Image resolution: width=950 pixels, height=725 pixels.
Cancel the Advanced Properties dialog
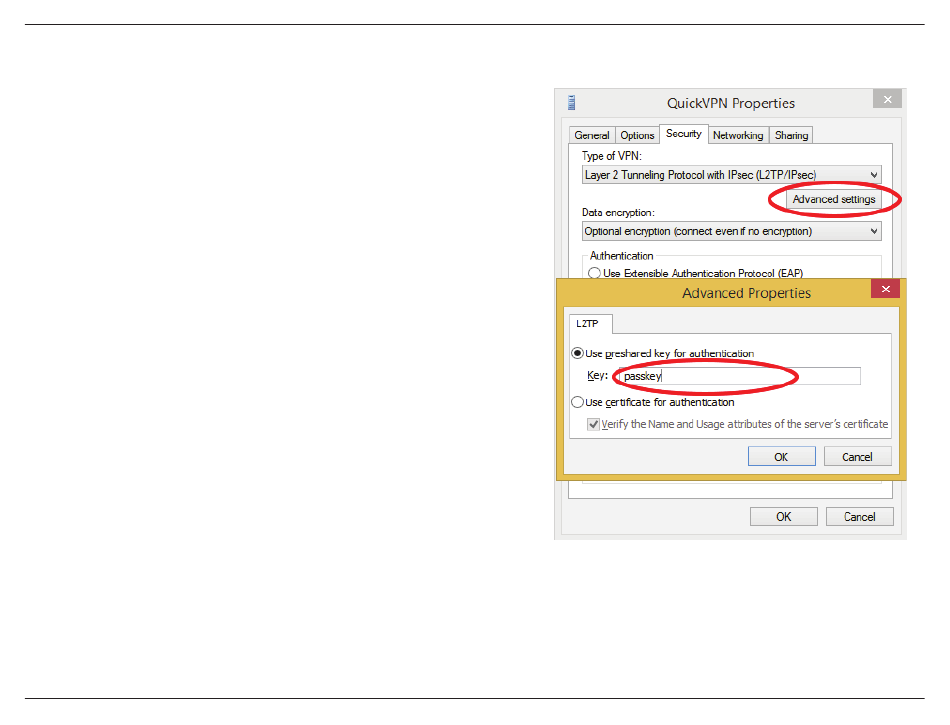point(857,457)
